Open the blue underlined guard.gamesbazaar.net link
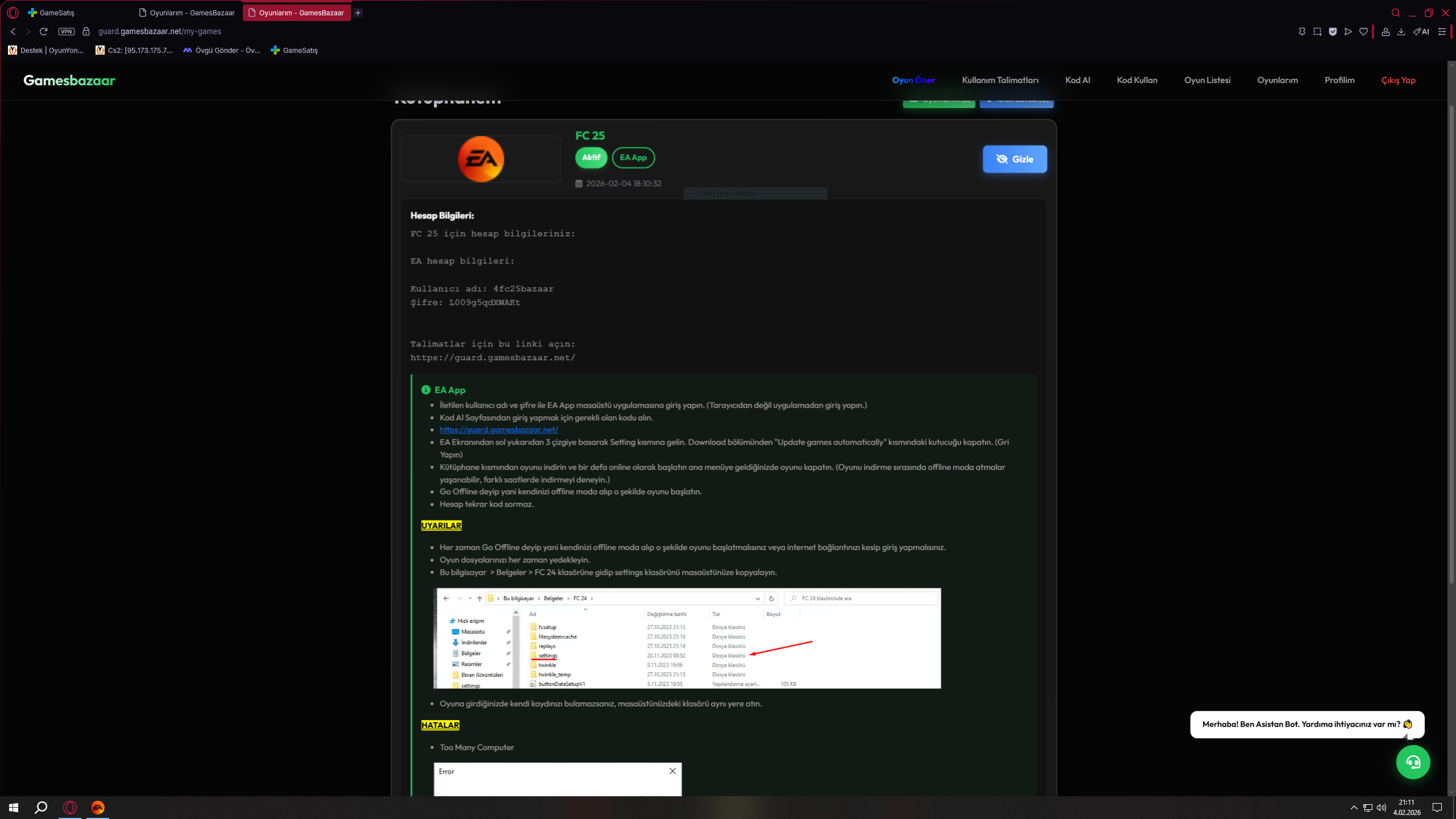This screenshot has height=819, width=1456. (x=498, y=430)
